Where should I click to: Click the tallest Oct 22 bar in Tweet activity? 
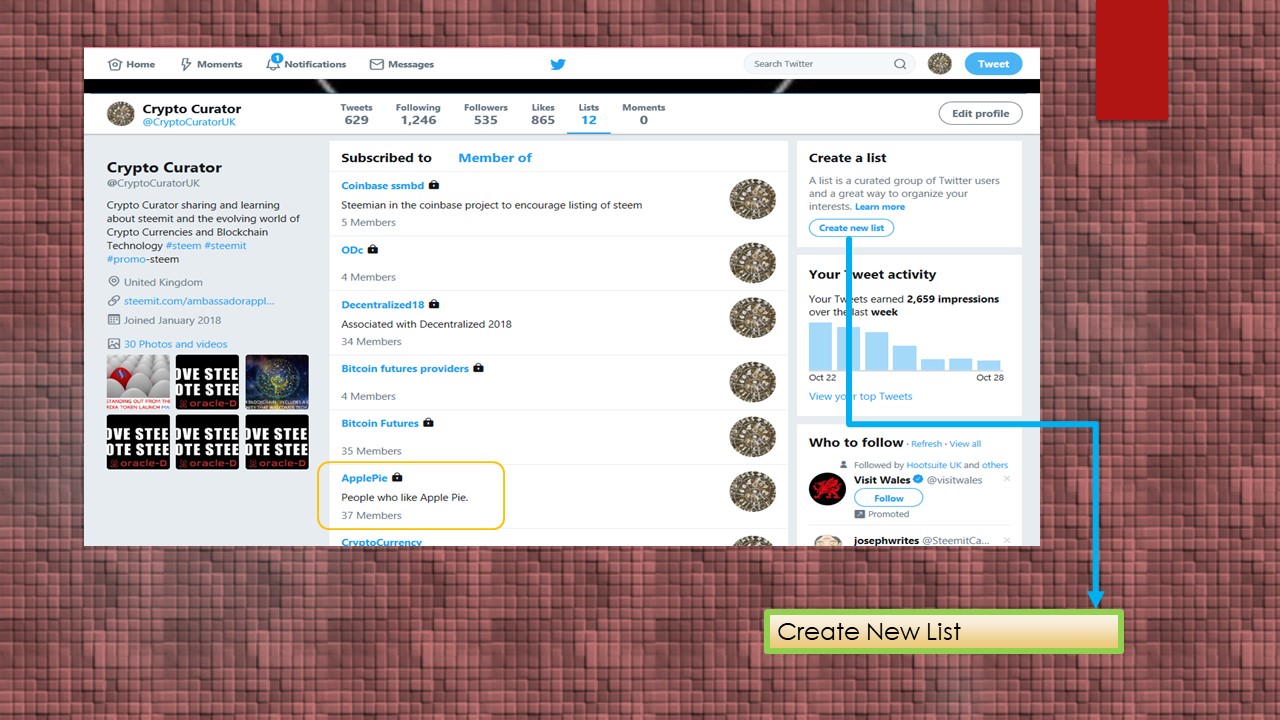(x=820, y=347)
